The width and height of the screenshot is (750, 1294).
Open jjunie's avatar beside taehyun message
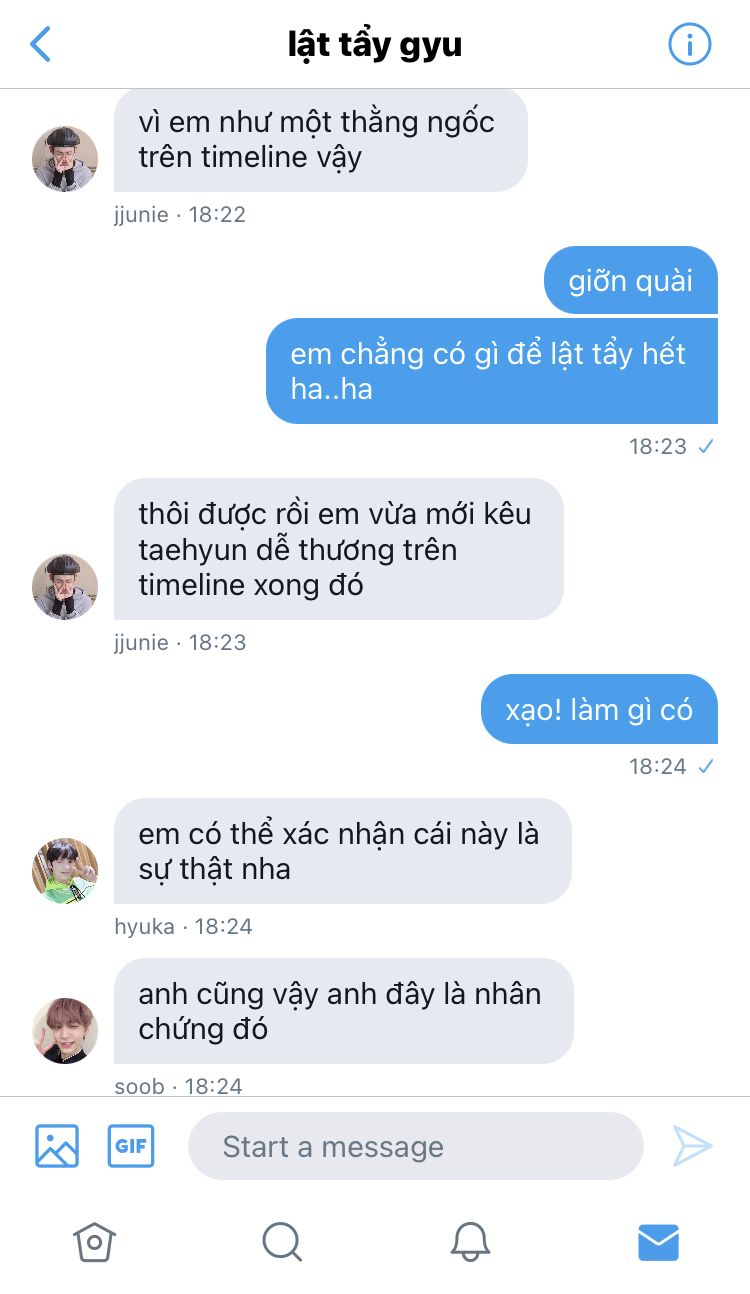[x=65, y=587]
